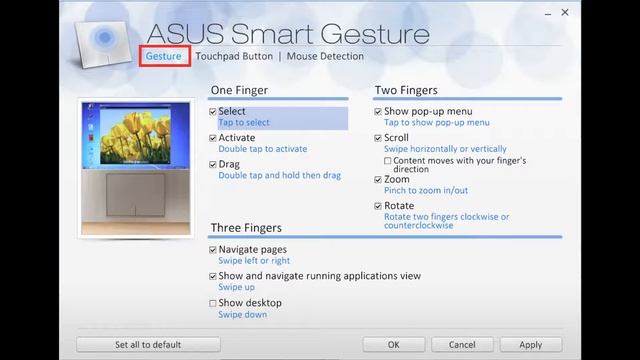Click 'Swipe horizontally or vertically' text
This screenshot has width=640, height=360.
(445, 149)
